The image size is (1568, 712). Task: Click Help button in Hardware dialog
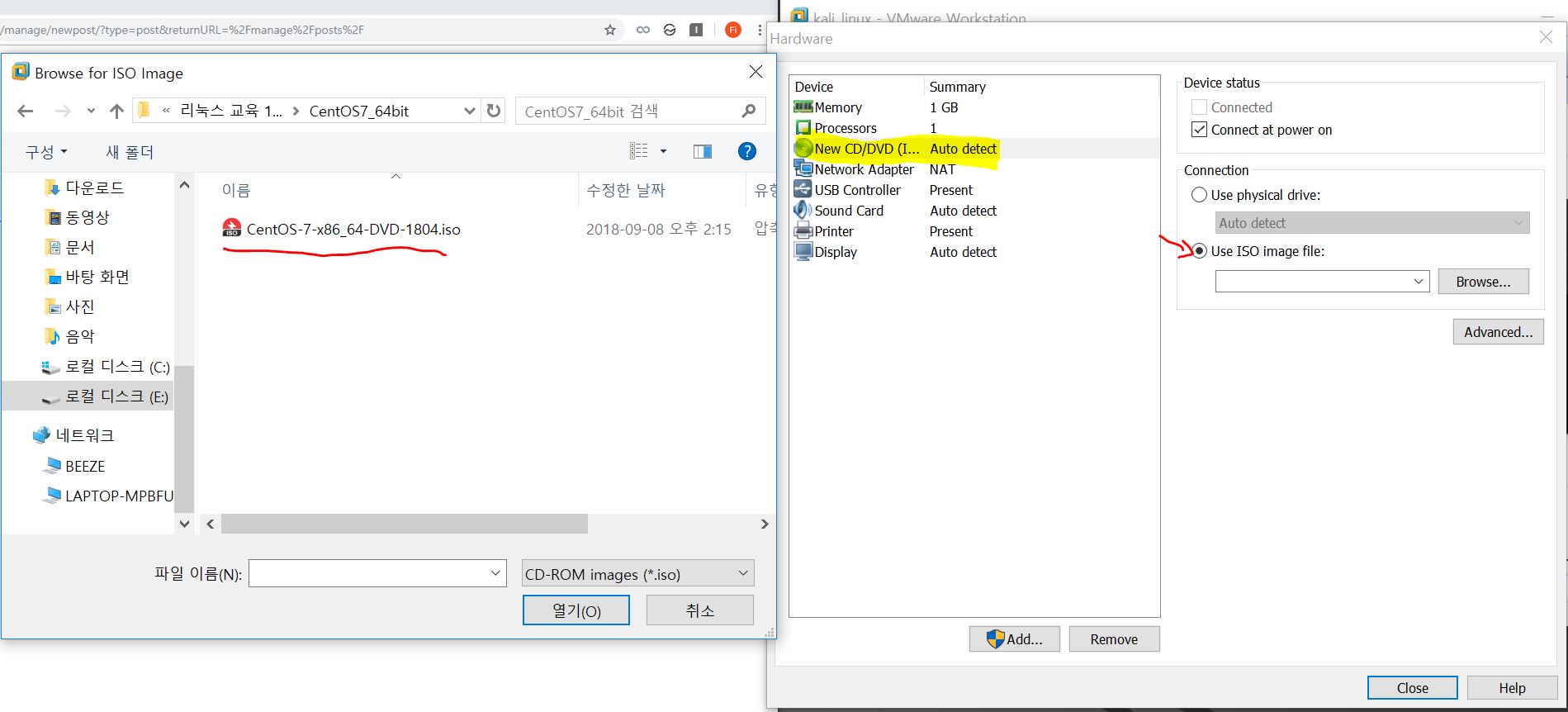(1512, 688)
